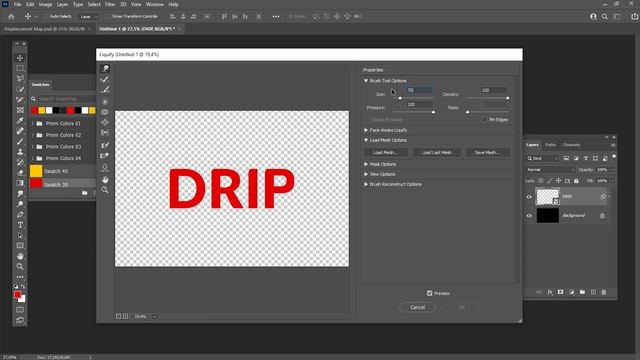The width and height of the screenshot is (640, 360).
Task: Select the Twirl Clockwise tool in Liquify
Action: coord(105,101)
